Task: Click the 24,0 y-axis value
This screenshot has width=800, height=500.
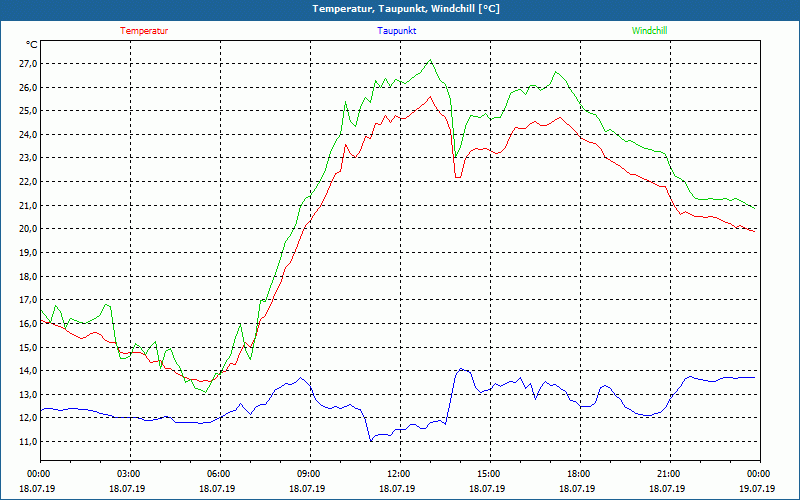Action: (29, 135)
